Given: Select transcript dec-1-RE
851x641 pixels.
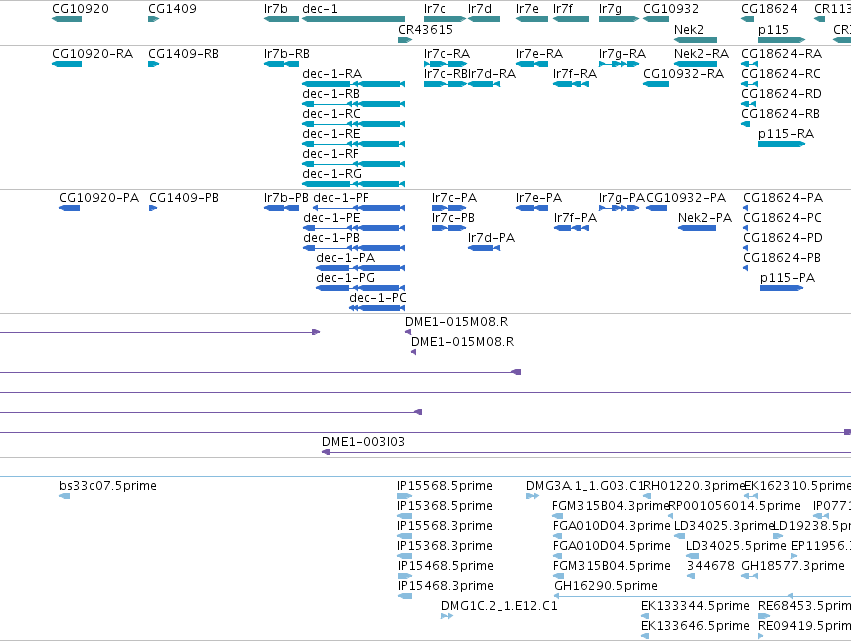Looking at the screenshot, I should [353, 144].
